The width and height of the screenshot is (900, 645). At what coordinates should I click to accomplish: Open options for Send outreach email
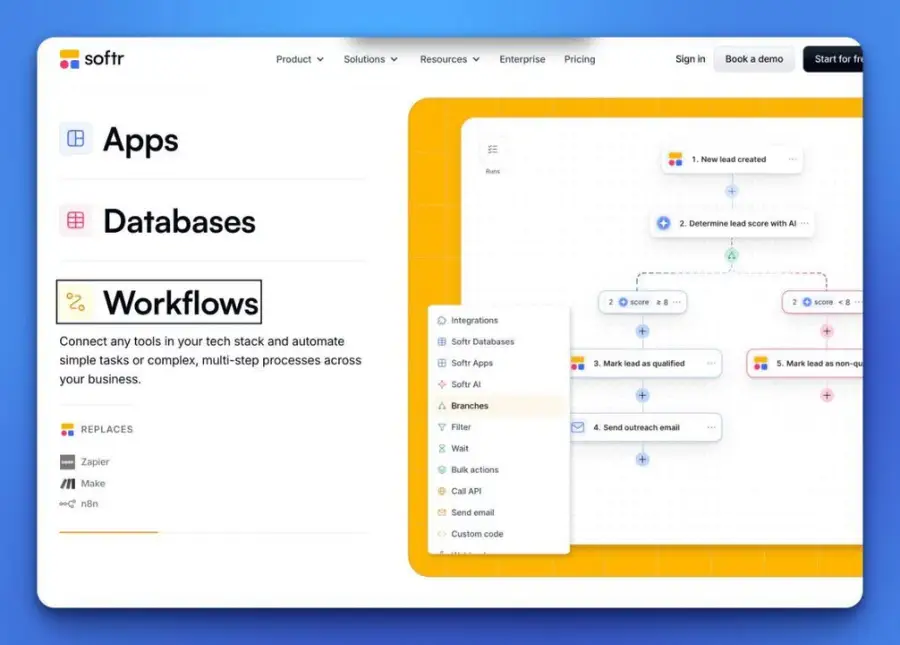(711, 428)
